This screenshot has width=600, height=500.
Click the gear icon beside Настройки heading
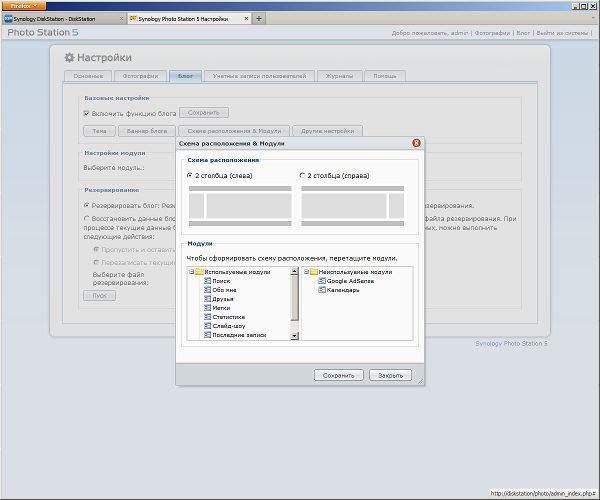(69, 58)
